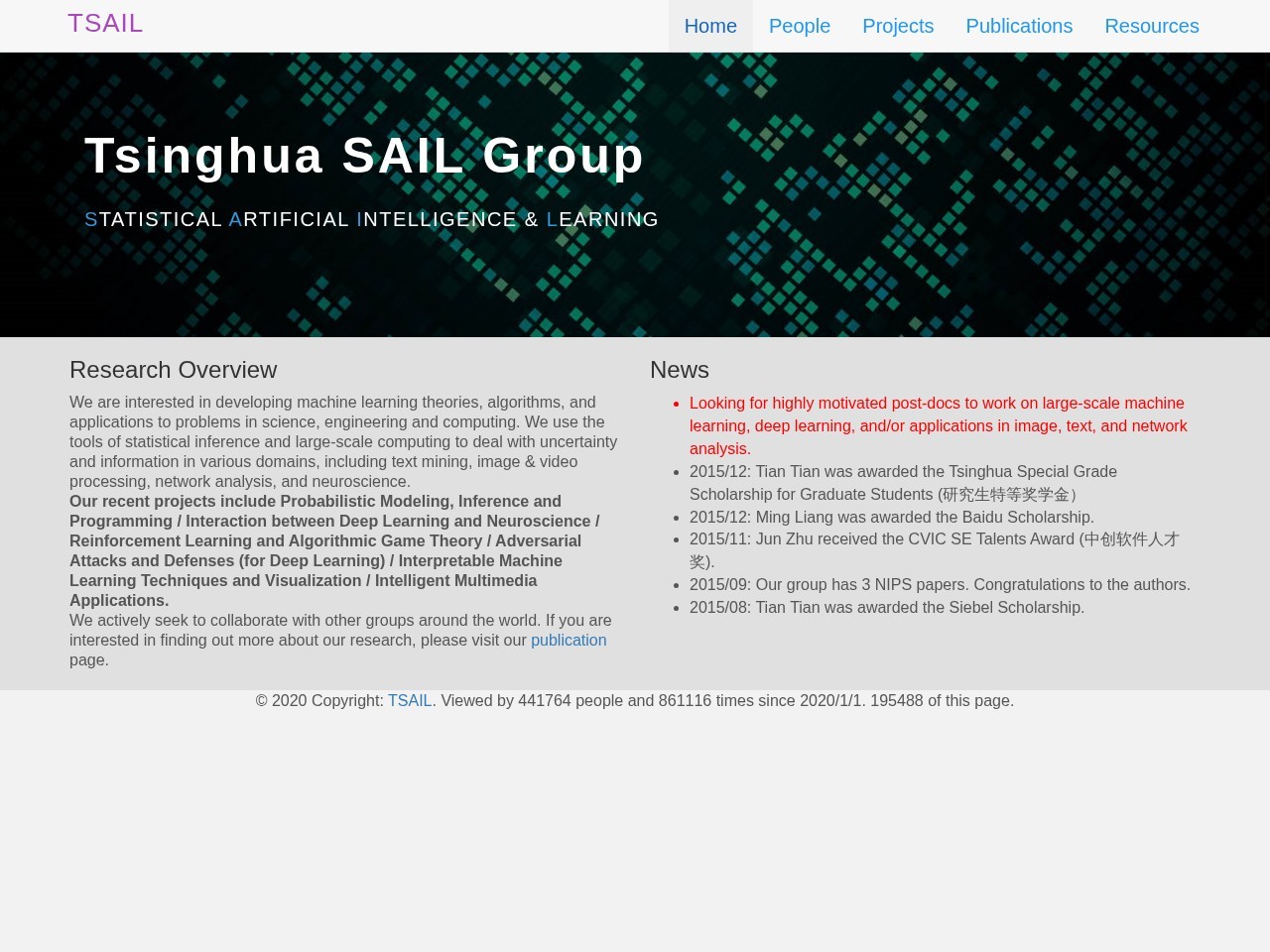The image size is (1270, 952).
Task: Open the Publications navigation item
Action: (1018, 26)
